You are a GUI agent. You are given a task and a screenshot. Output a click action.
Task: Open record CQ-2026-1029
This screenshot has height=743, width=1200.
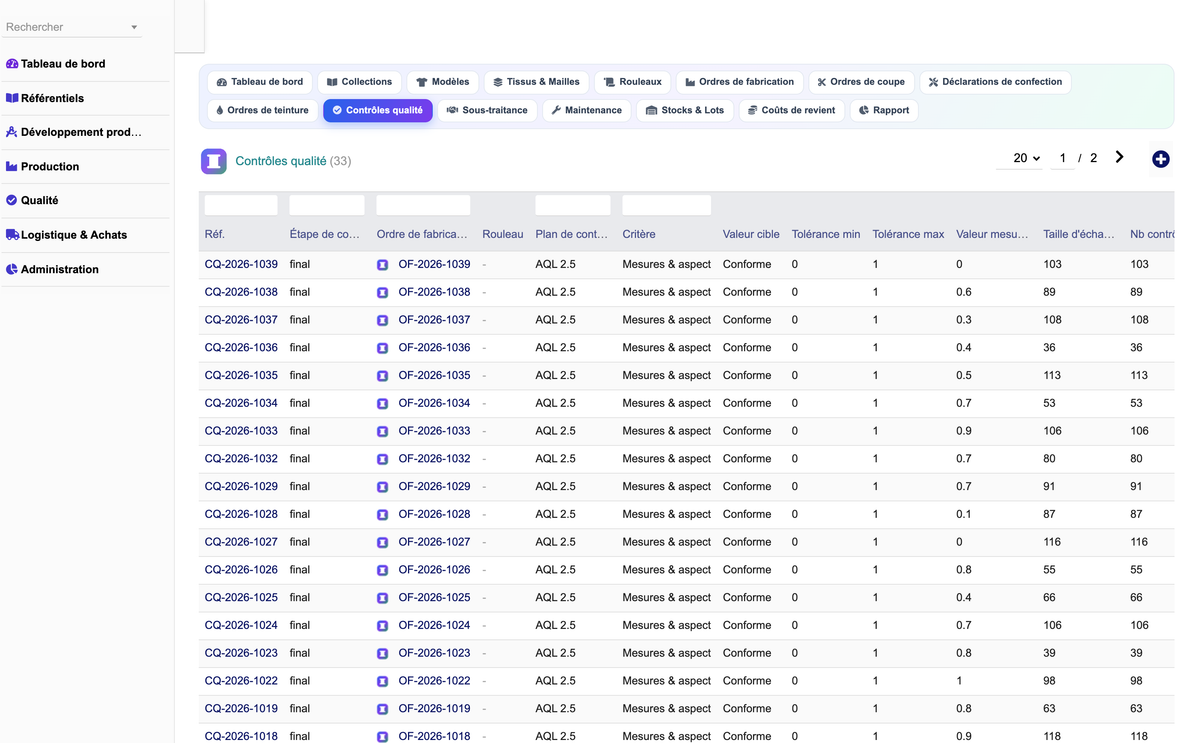tap(241, 486)
